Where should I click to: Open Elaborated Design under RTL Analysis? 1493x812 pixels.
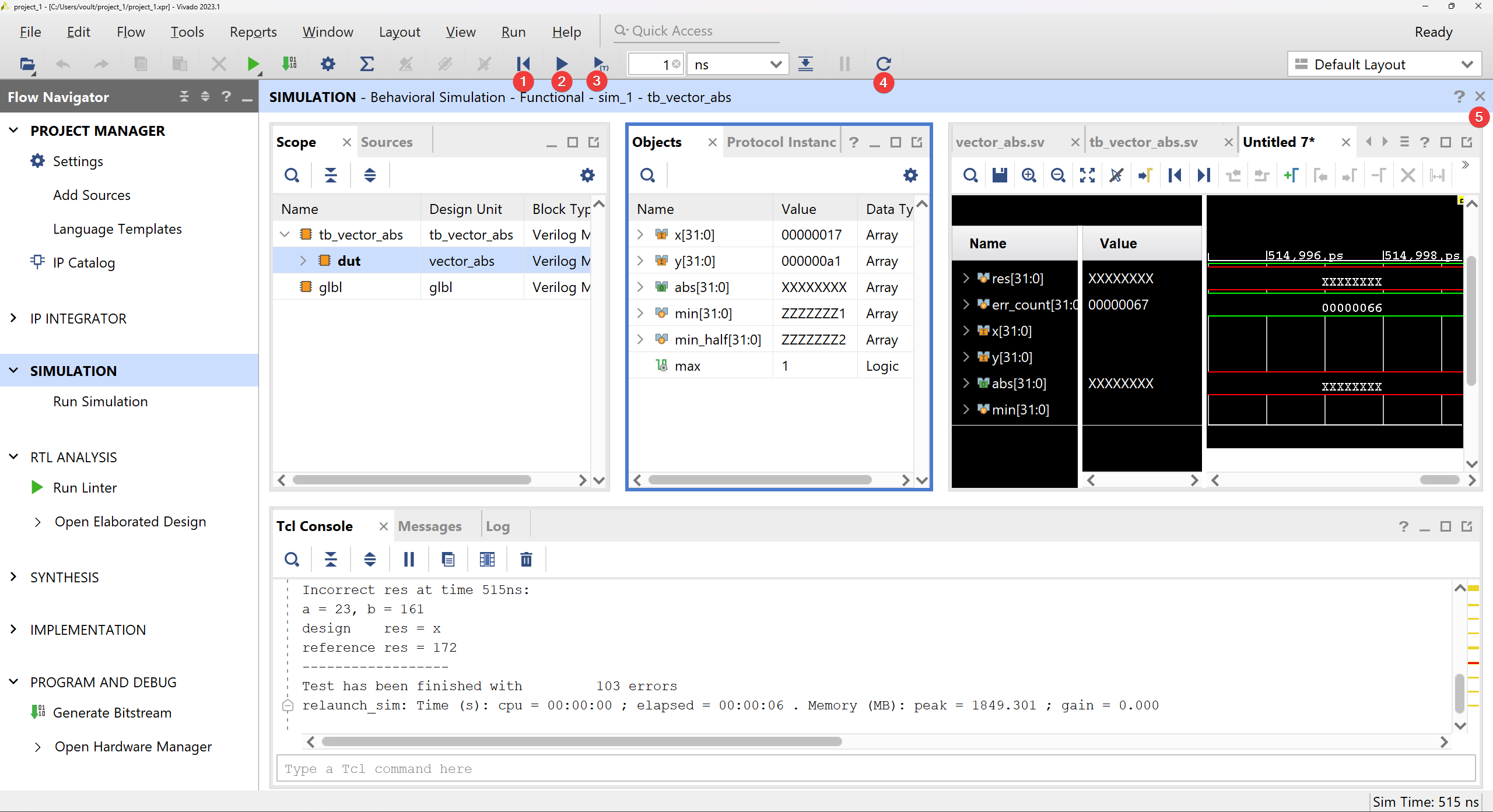(x=129, y=522)
